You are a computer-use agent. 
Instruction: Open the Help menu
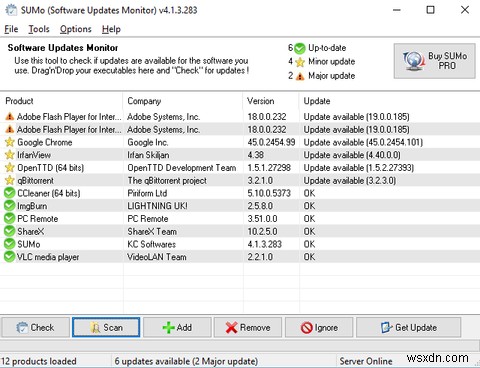pos(111,29)
